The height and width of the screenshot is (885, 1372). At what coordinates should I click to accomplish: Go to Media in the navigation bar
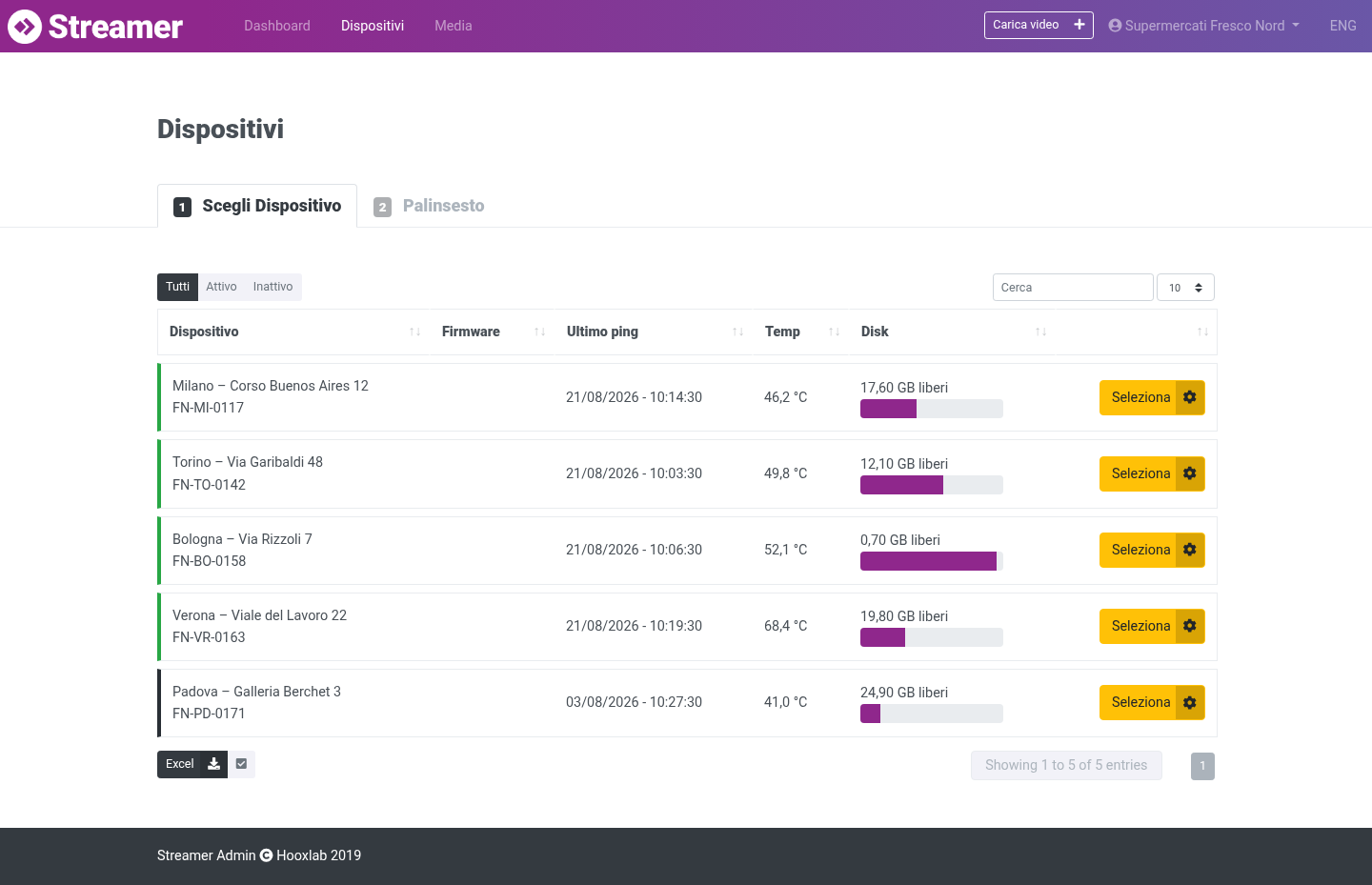[x=454, y=26]
